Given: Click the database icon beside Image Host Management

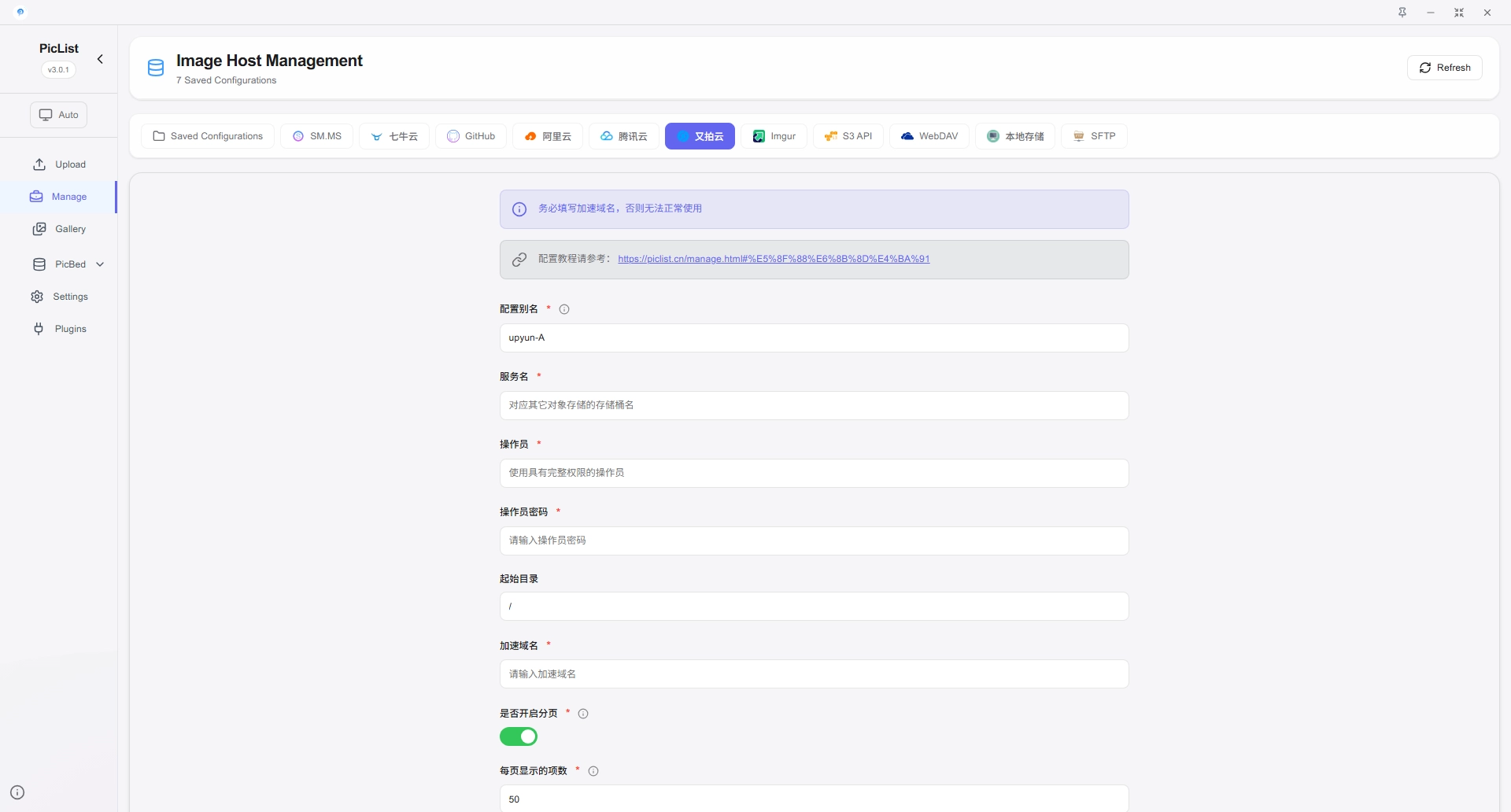Looking at the screenshot, I should [x=156, y=68].
